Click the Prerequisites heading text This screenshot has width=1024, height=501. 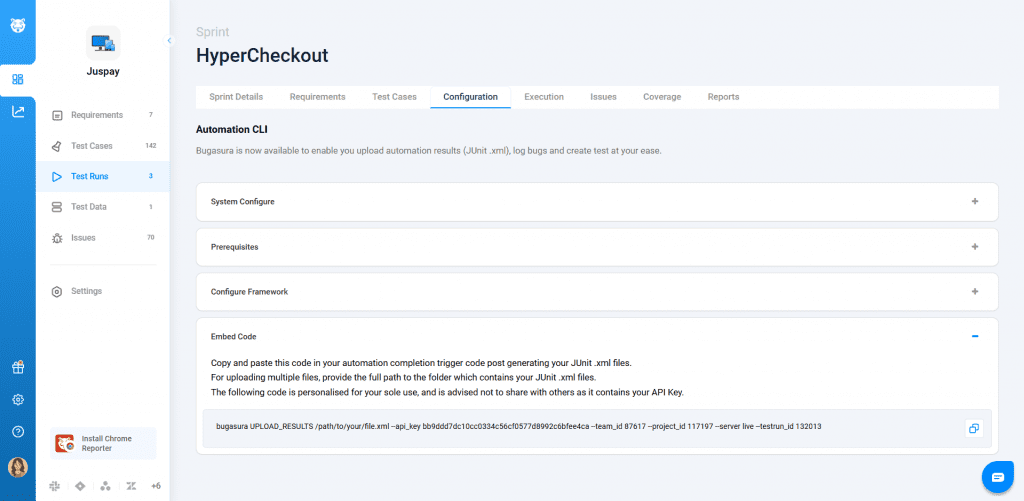pos(234,247)
